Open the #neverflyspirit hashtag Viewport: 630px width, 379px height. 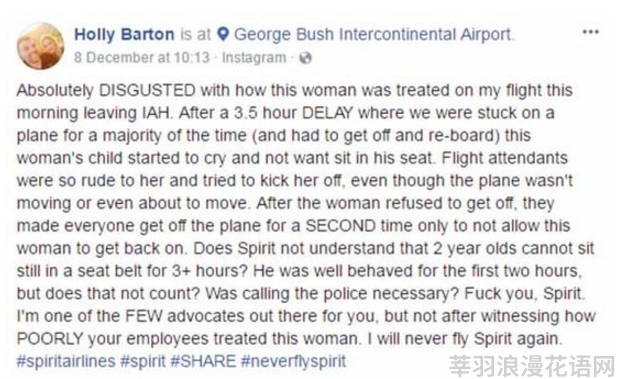click(293, 361)
